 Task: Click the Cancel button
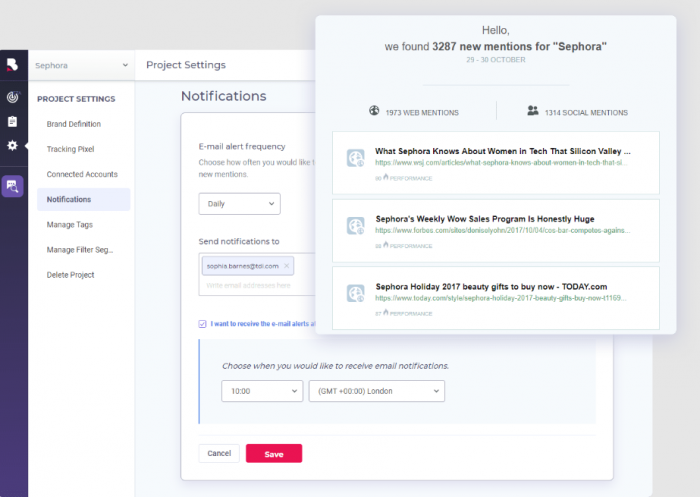point(219,453)
